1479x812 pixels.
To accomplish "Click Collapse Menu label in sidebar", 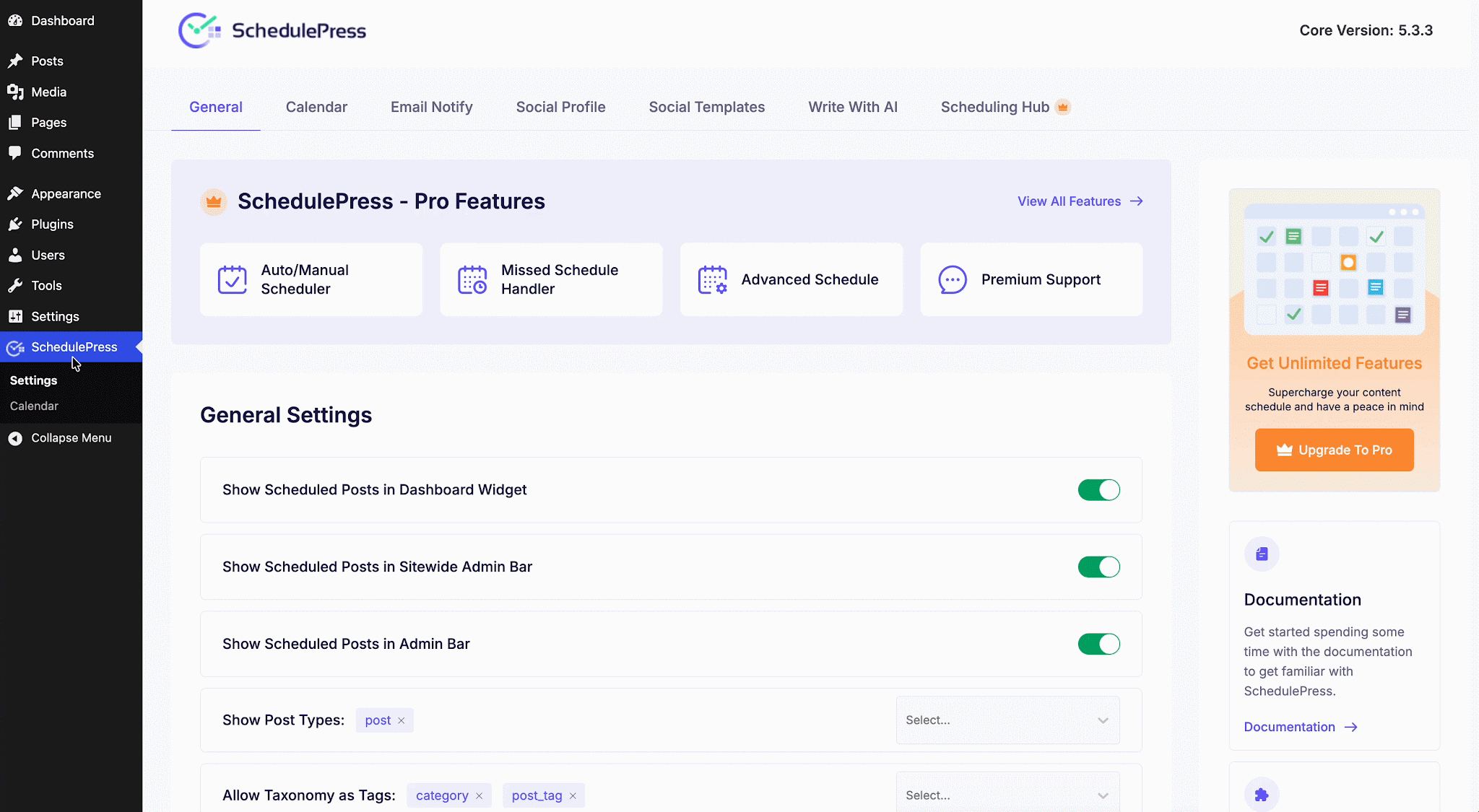I will (71, 438).
